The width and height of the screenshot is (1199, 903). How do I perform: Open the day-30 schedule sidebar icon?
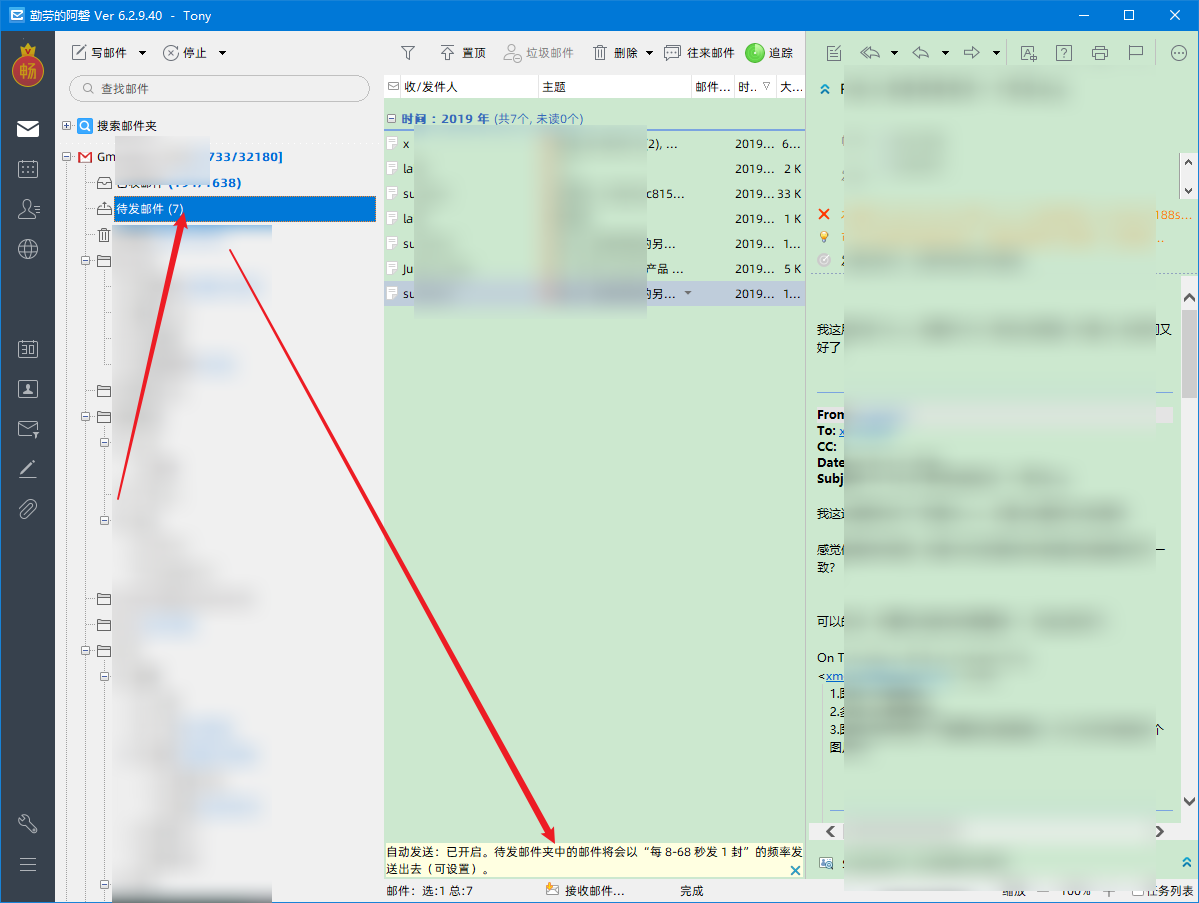click(28, 349)
